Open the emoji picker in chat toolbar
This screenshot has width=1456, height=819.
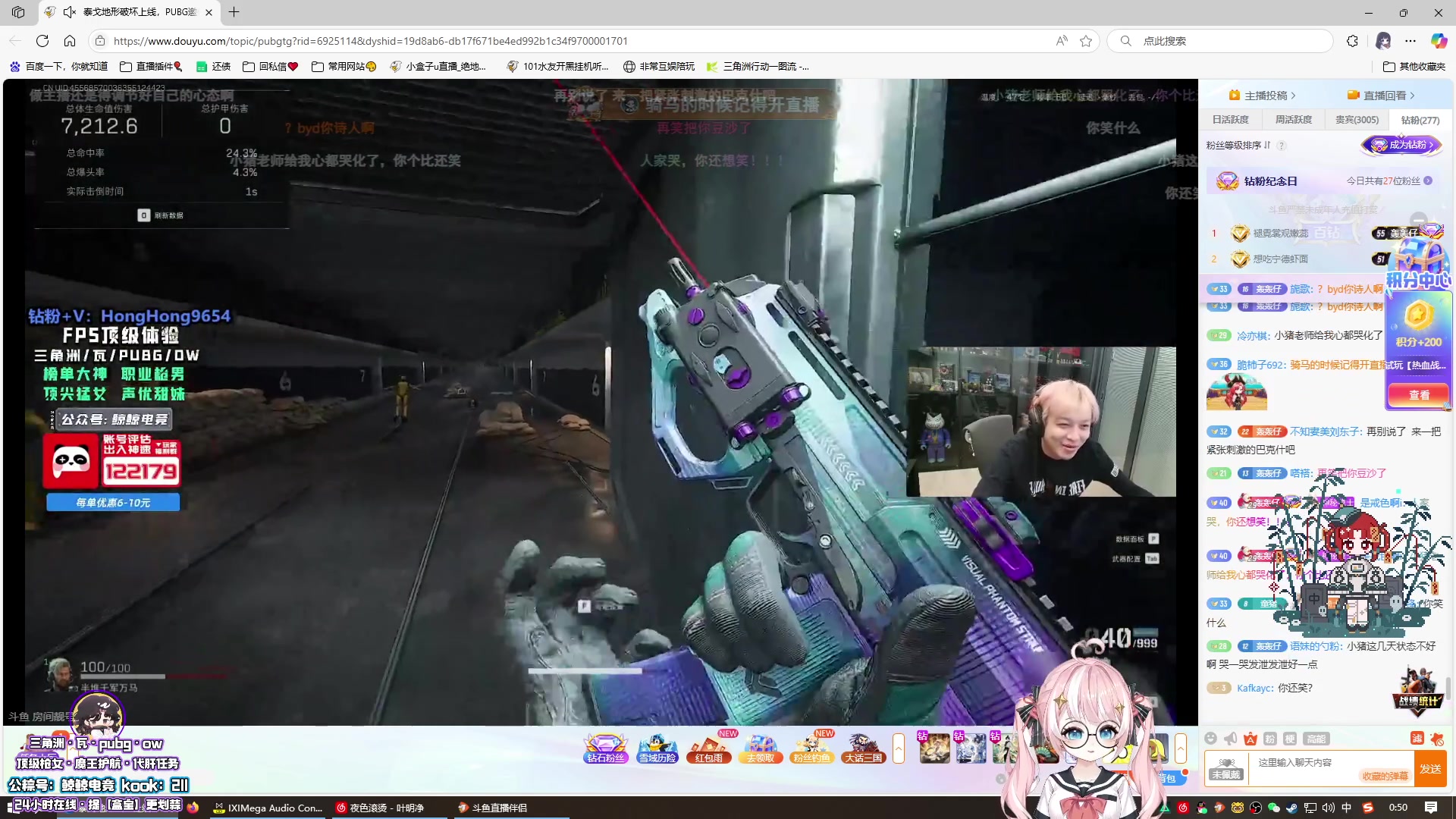1211,739
